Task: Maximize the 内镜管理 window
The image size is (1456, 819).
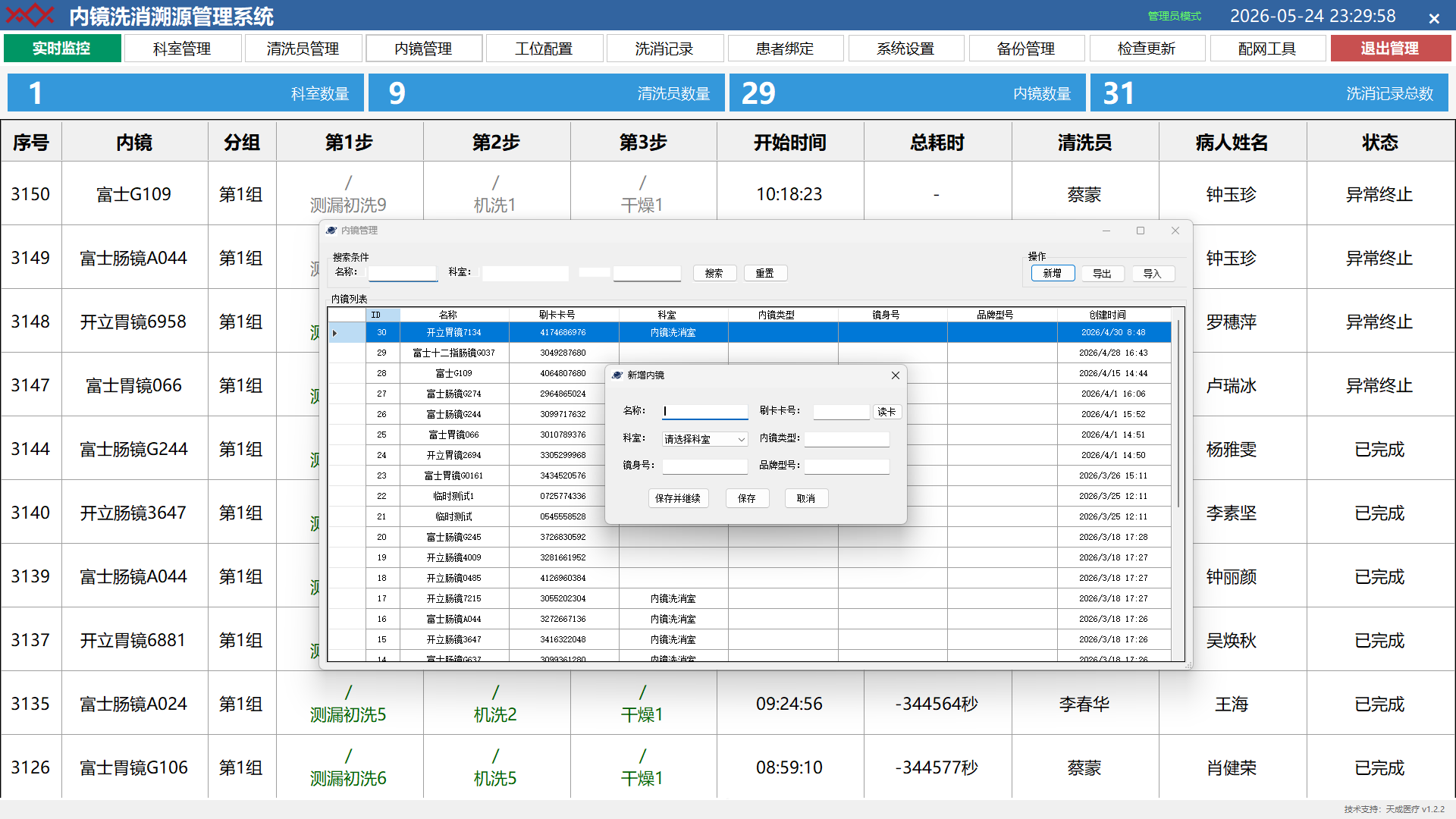Action: pyautogui.click(x=1141, y=231)
